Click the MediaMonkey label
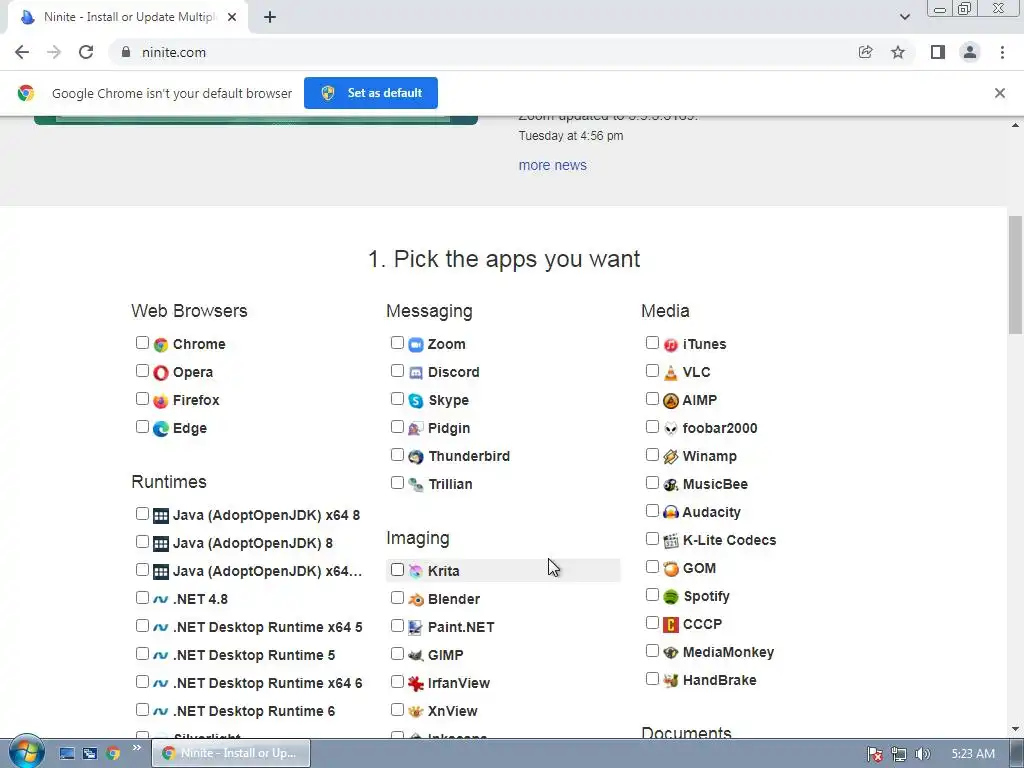The width and height of the screenshot is (1024, 768). tap(728, 652)
